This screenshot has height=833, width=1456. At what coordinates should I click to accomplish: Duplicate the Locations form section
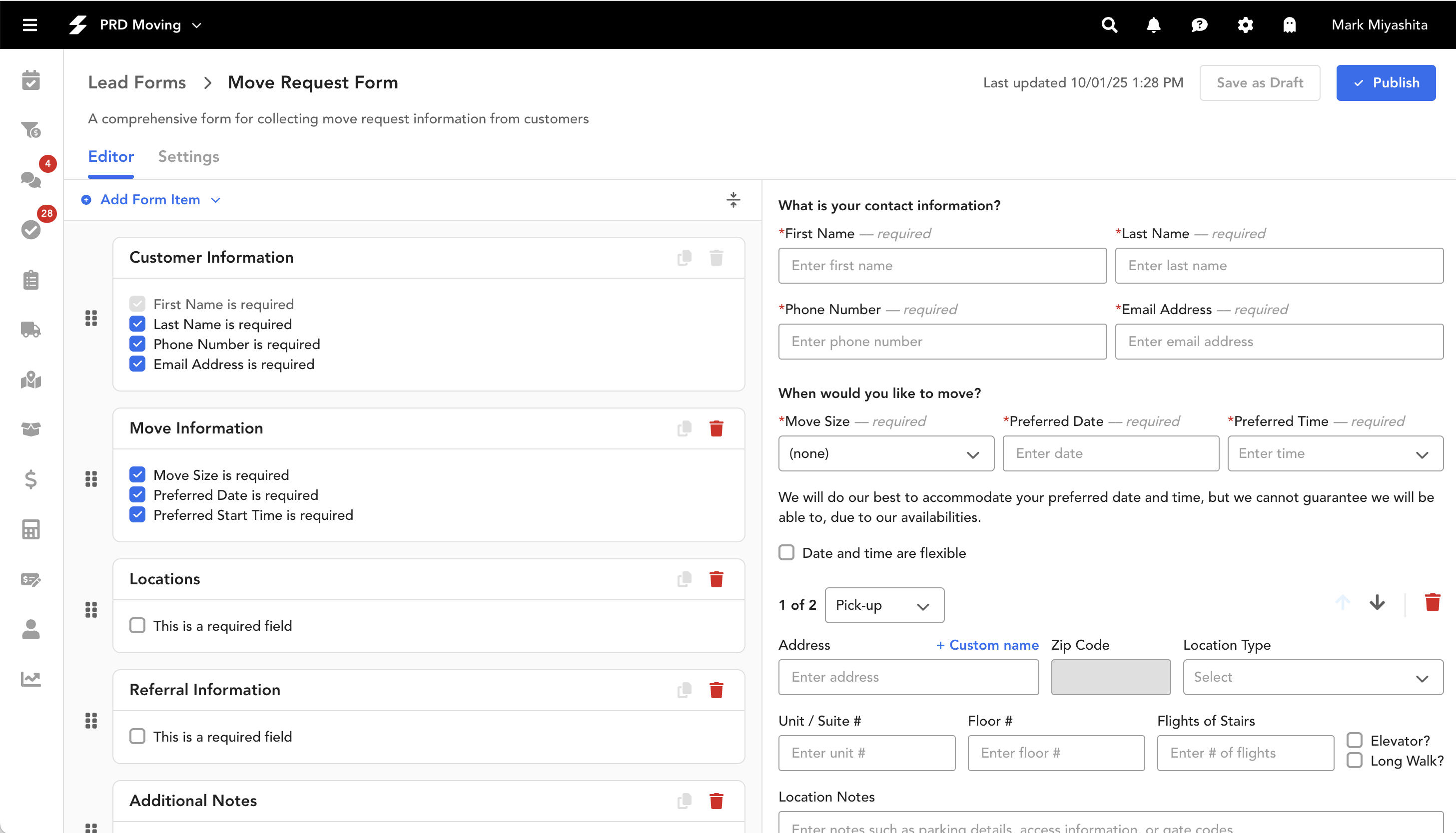684,579
